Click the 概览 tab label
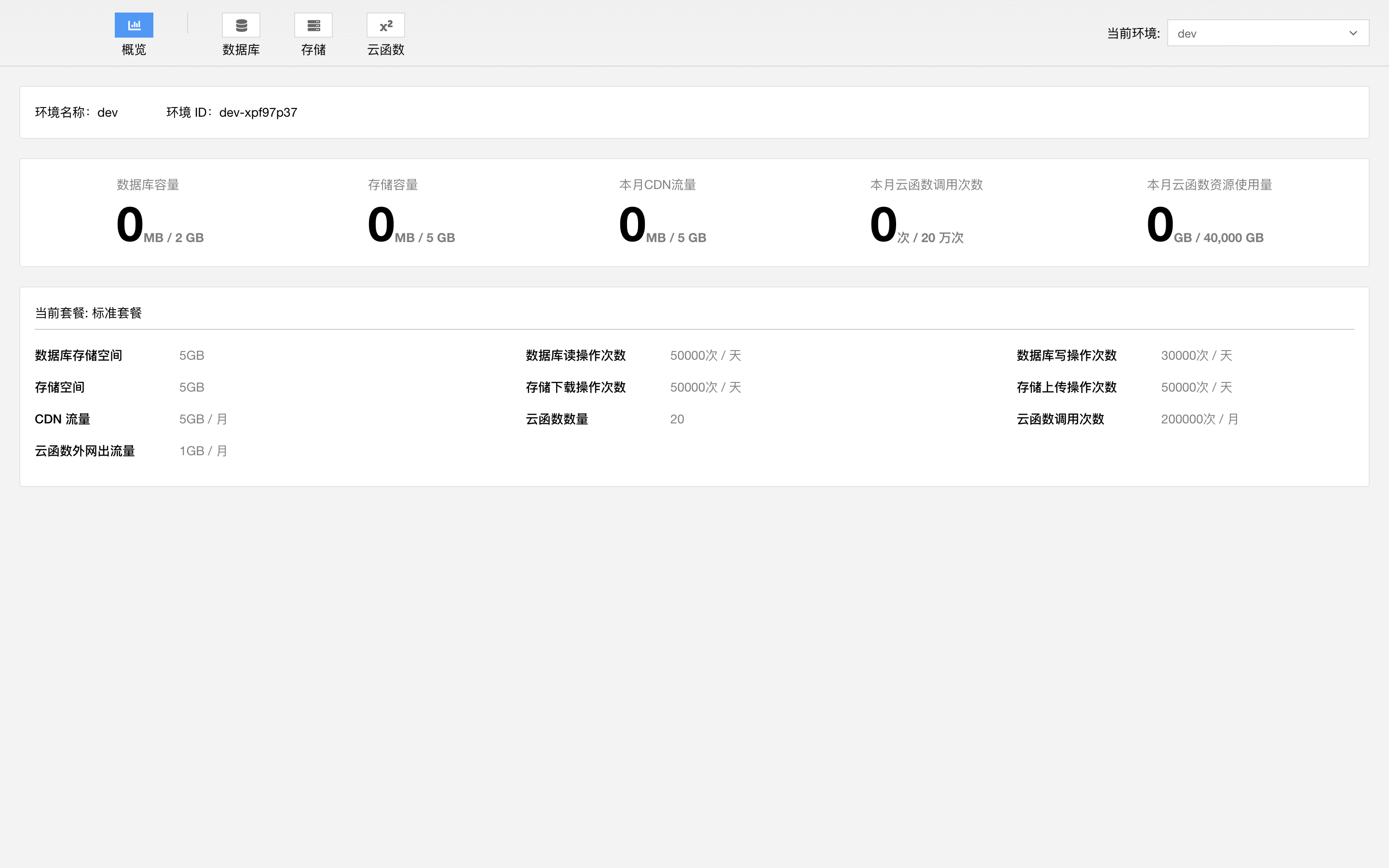The image size is (1389, 868). [134, 50]
